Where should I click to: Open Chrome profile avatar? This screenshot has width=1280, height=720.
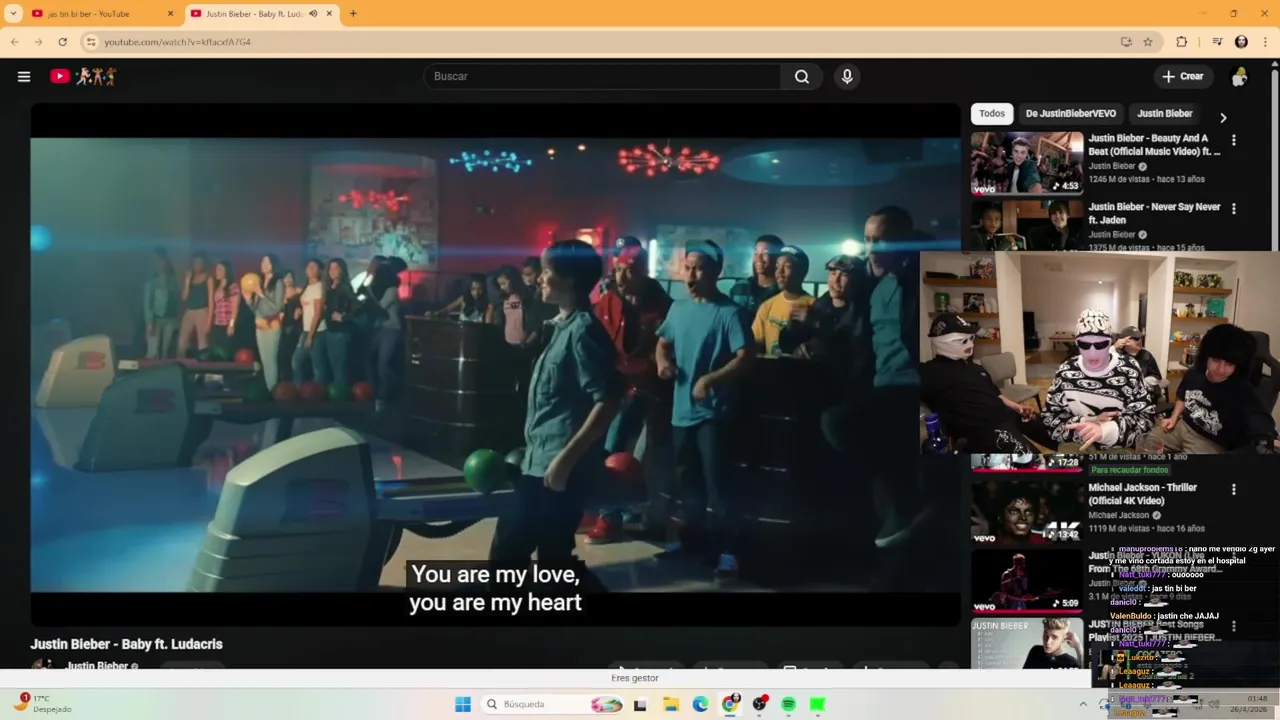pos(1241,42)
